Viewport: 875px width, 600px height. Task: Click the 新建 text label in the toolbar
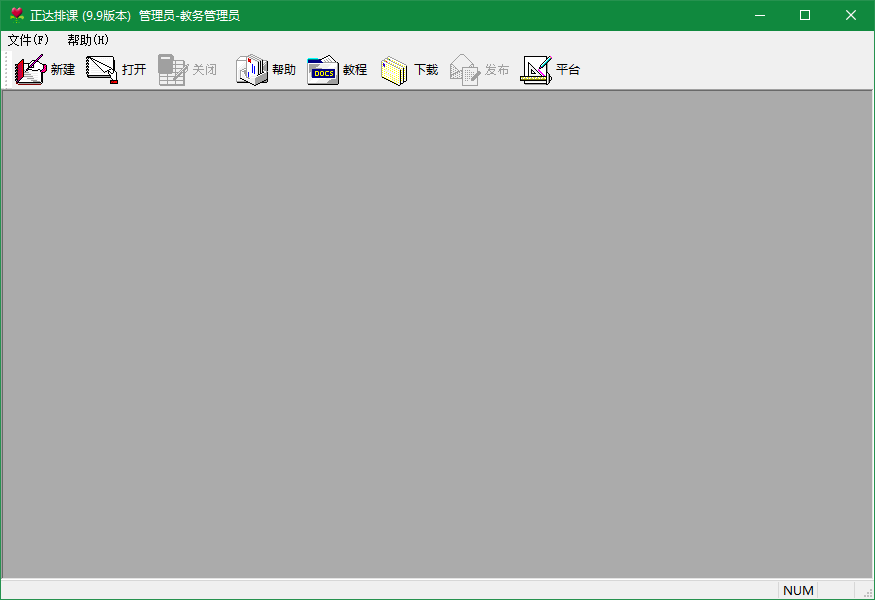[63, 70]
